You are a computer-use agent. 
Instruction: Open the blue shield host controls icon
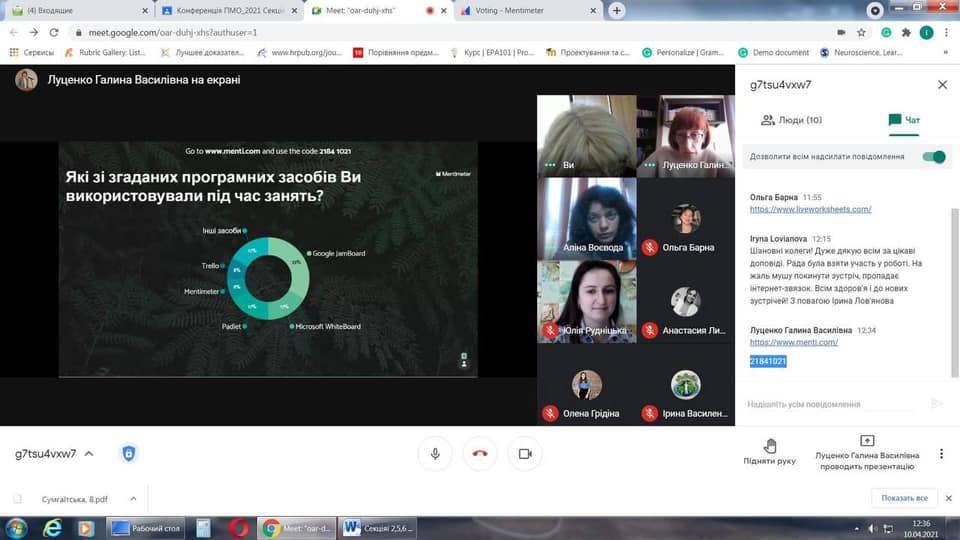pos(129,454)
